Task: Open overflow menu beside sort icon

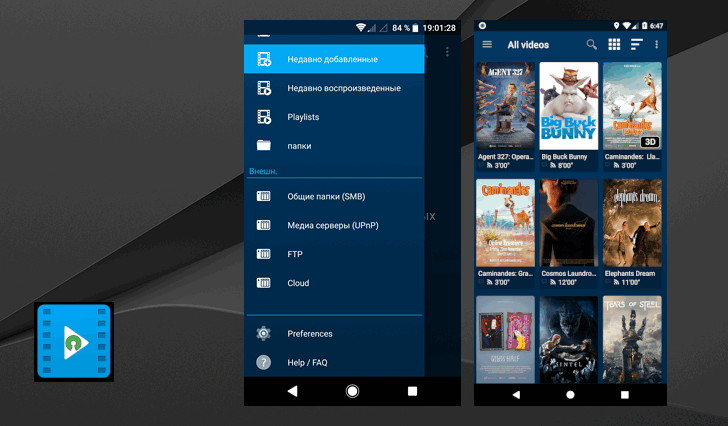Action: click(656, 45)
